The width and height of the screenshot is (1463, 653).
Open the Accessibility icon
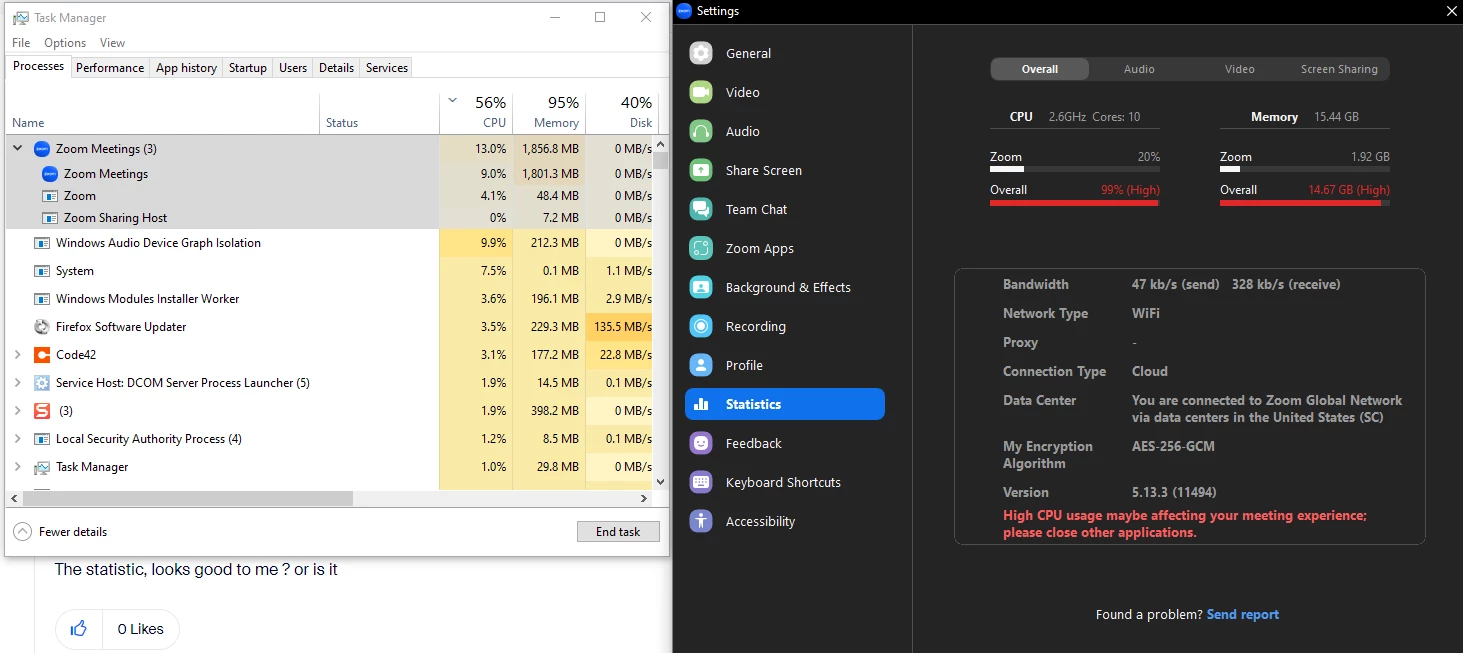point(701,521)
